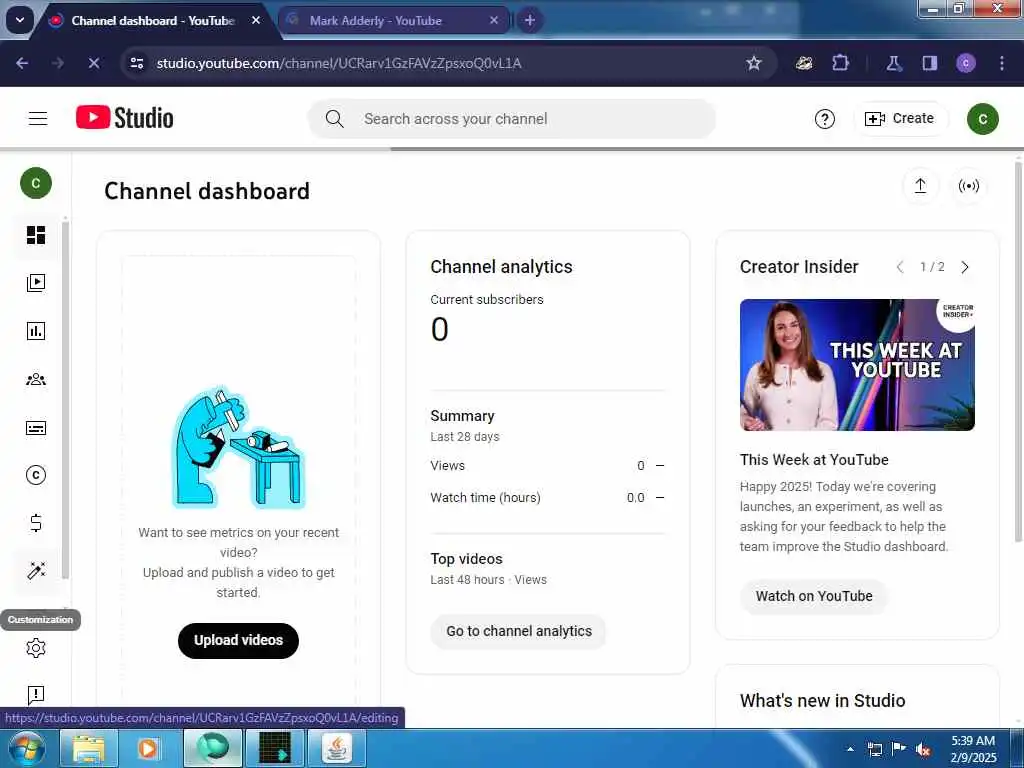This screenshot has height=768, width=1024.
Task: Open the Content sidebar icon
Action: point(36,283)
